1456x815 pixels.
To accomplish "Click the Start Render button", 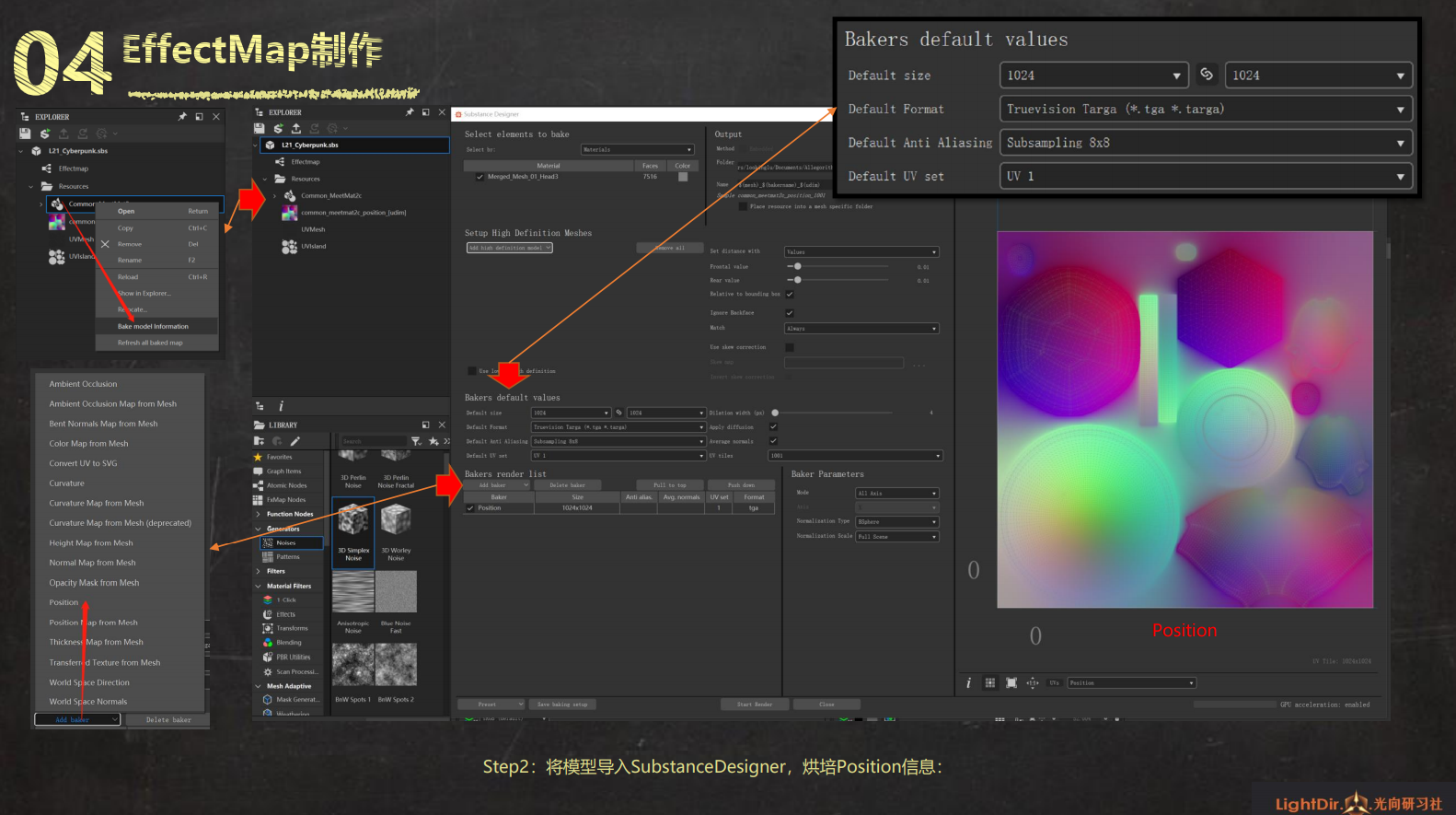I will tap(755, 704).
